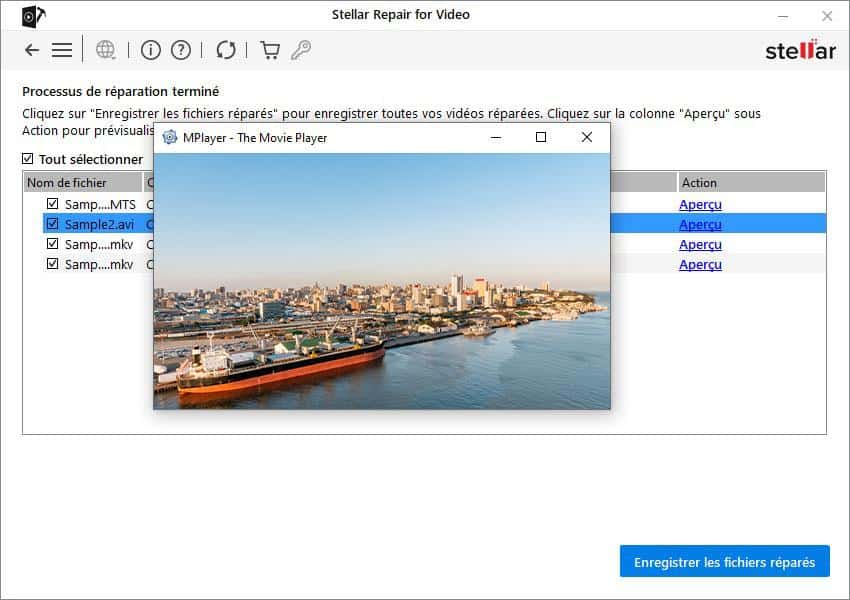Image resolution: width=850 pixels, height=600 pixels.
Task: Deselect the Samp....MTS file checkbox
Action: tap(51, 204)
